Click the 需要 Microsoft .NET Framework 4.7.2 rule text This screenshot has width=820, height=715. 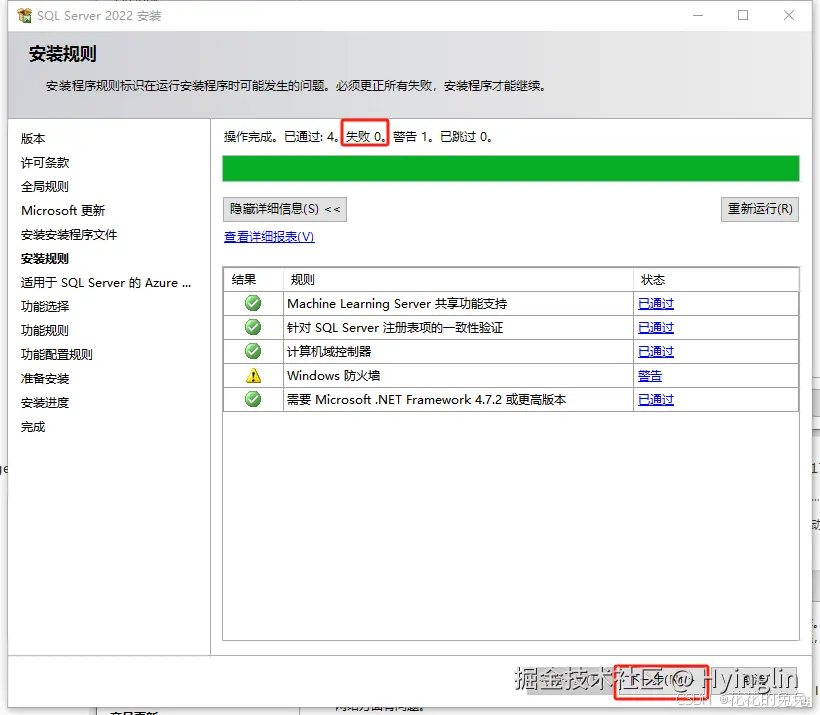point(427,400)
